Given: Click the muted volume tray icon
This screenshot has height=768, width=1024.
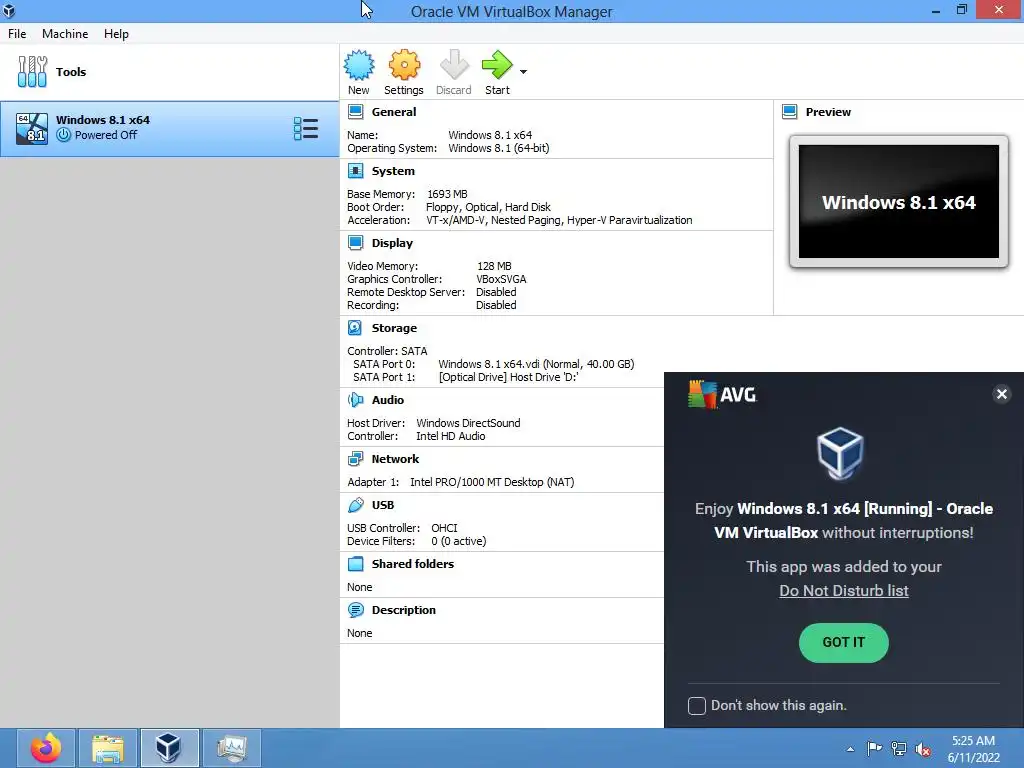Looking at the screenshot, I should click(x=923, y=749).
